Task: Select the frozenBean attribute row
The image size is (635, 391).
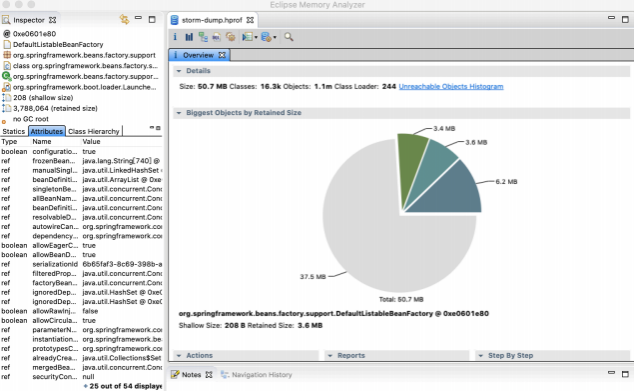Action: pos(81,161)
